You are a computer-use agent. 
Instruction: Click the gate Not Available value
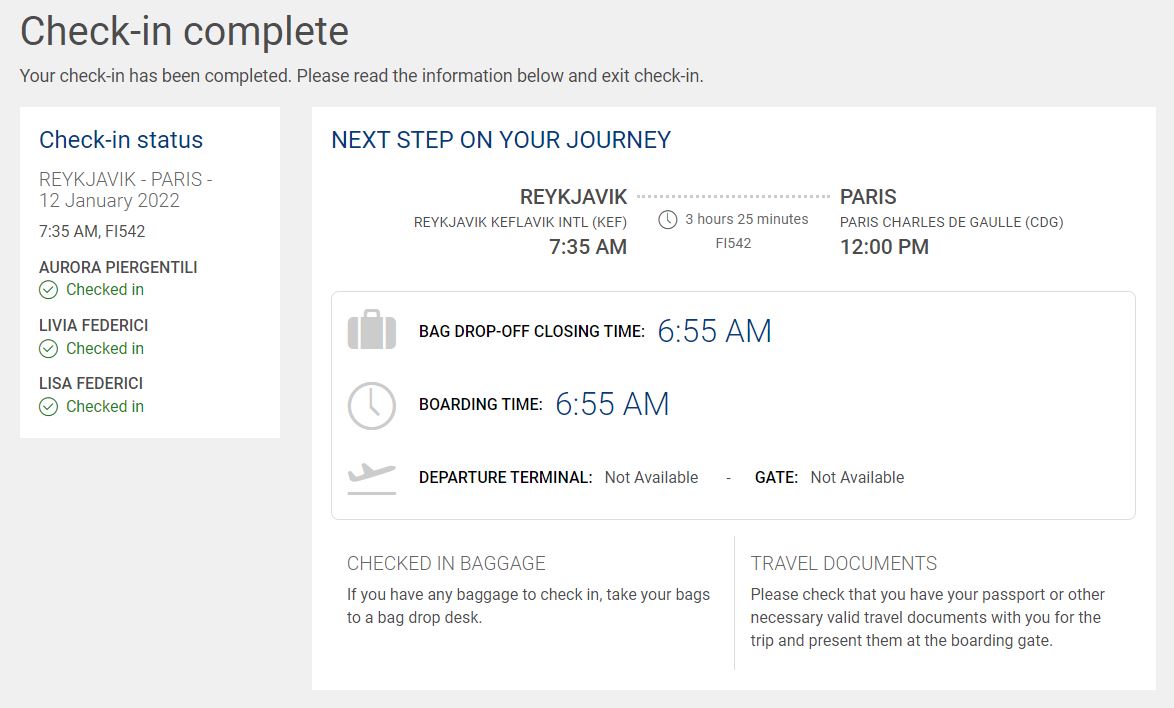[857, 477]
